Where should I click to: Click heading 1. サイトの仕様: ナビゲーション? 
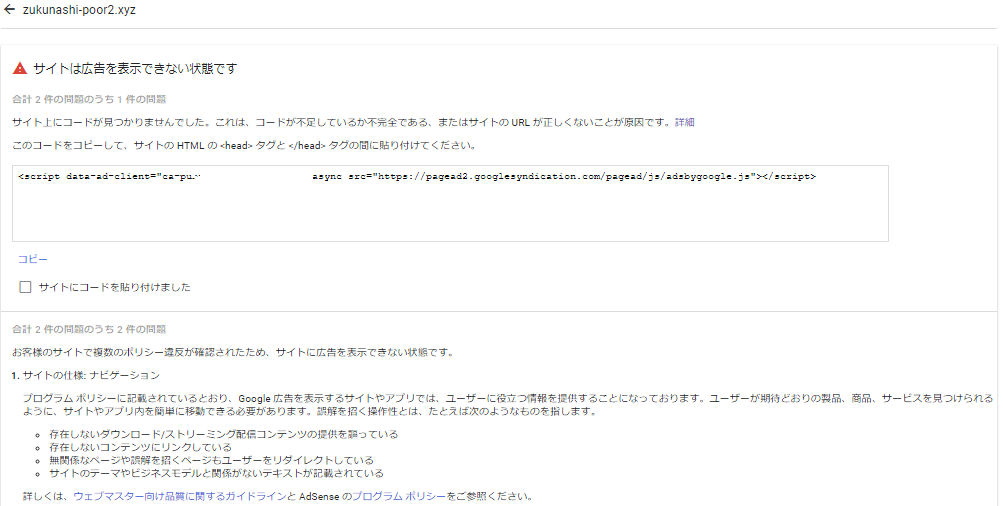[86, 376]
